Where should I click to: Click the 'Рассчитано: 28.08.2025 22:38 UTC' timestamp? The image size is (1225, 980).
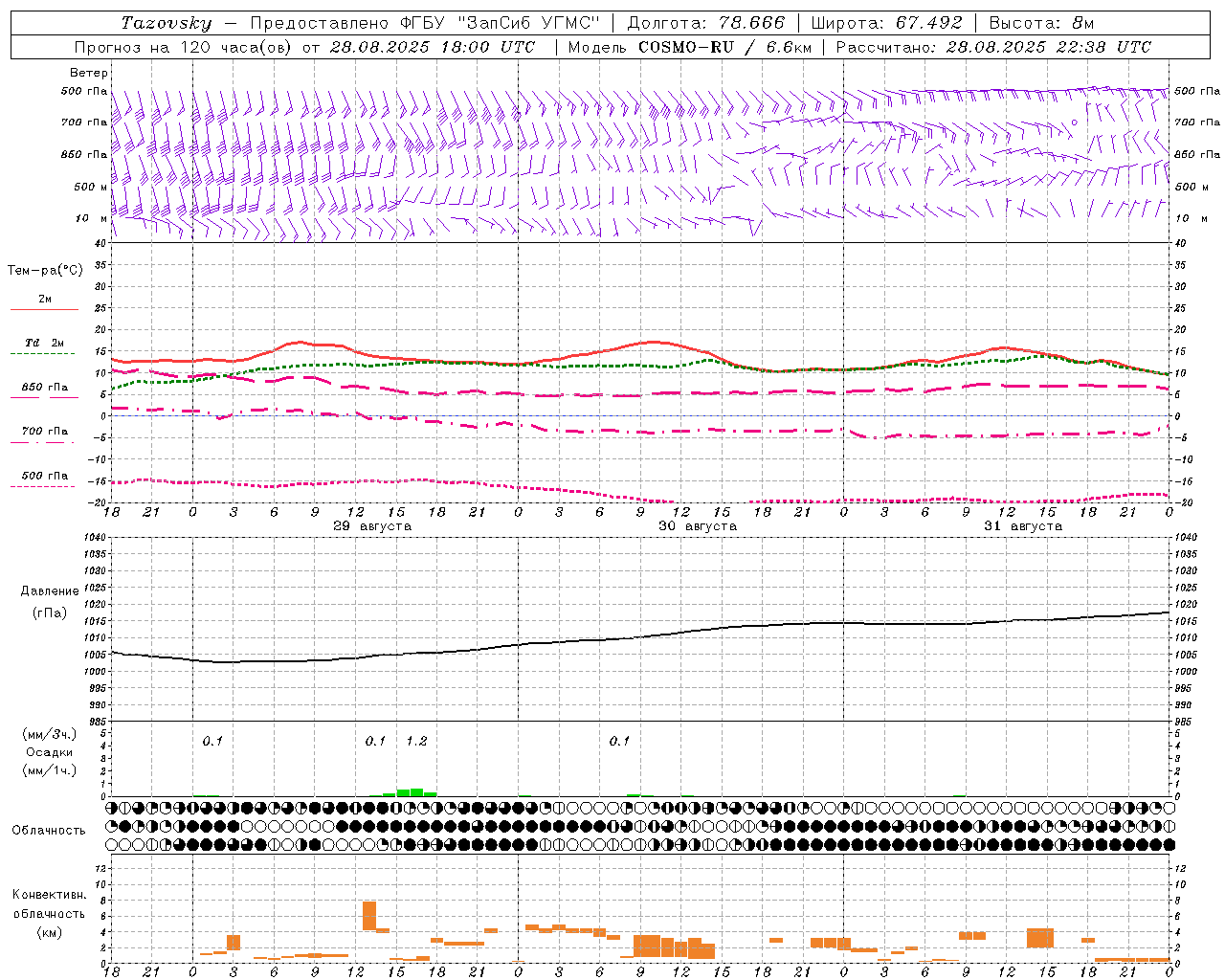click(993, 47)
